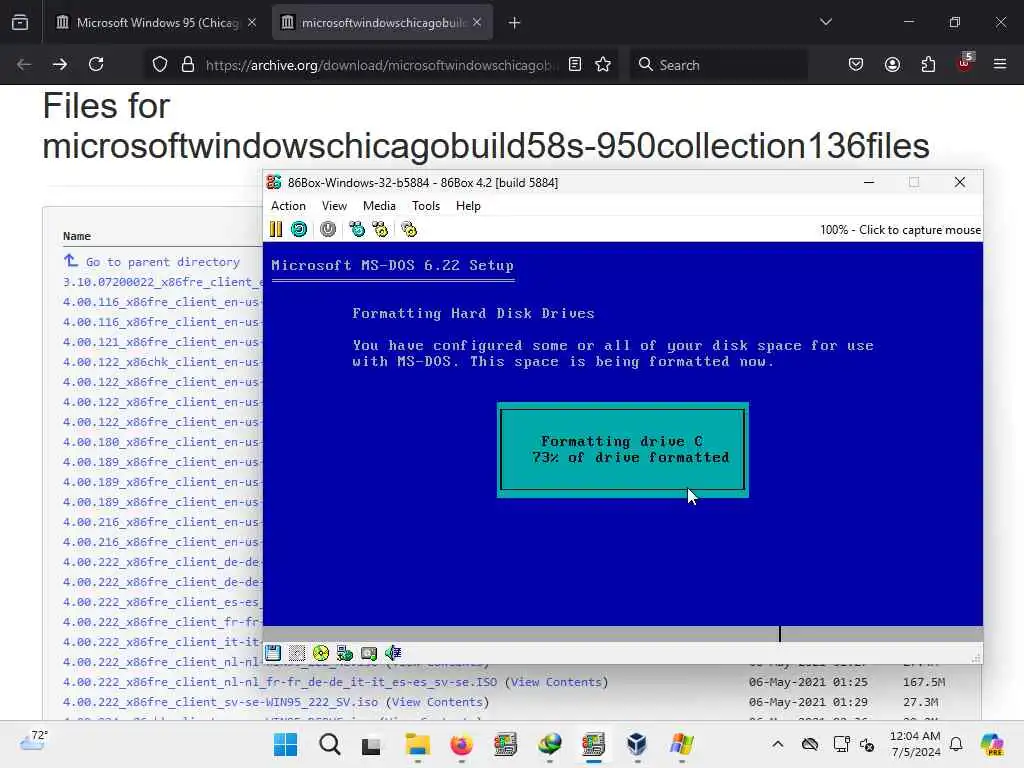Click View Contents for nl-nl_fr-fr multi-language ISO
Screen dimensions: 1024x768
(x=556, y=682)
